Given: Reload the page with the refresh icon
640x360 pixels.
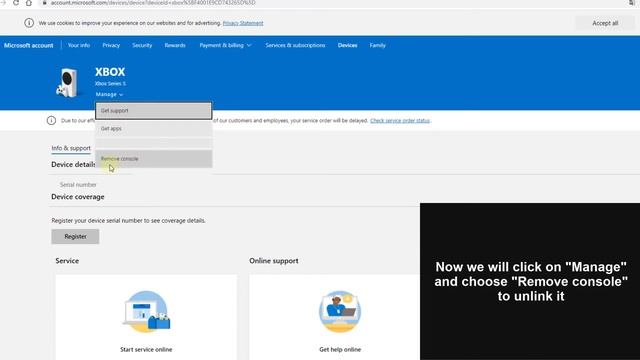Looking at the screenshot, I should (x=16, y=3).
